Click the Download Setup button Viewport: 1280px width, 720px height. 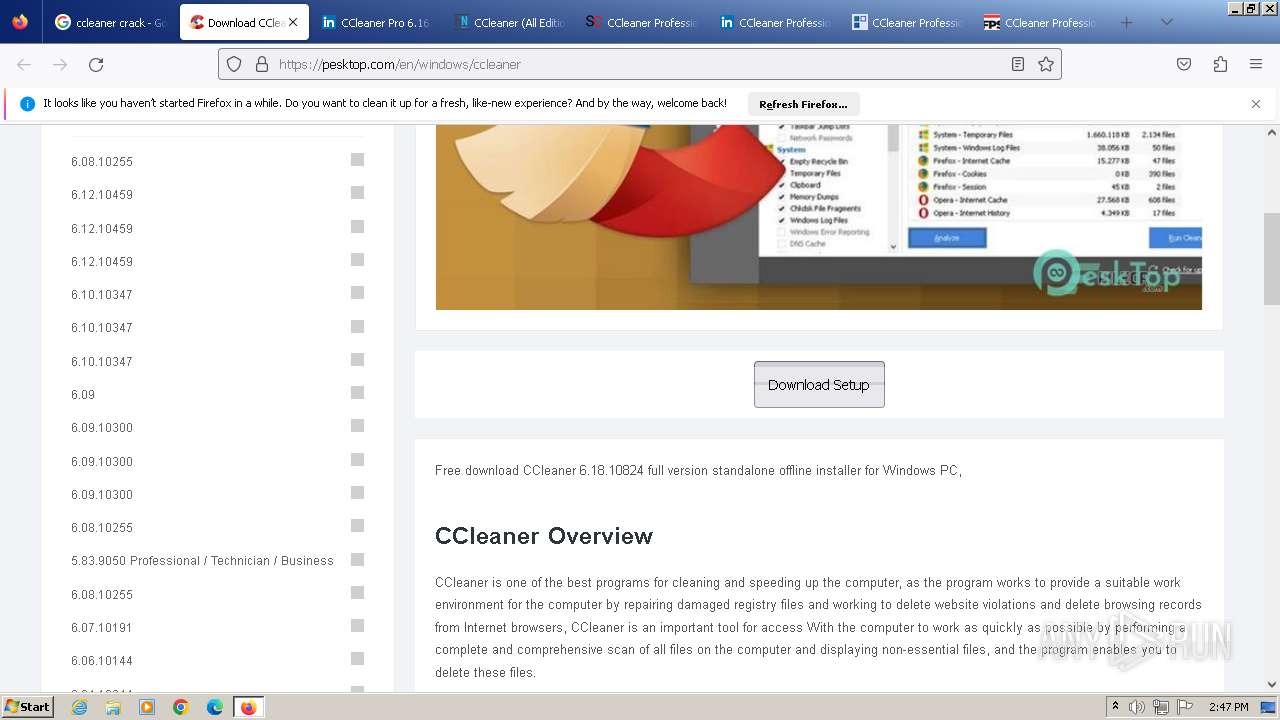click(819, 384)
